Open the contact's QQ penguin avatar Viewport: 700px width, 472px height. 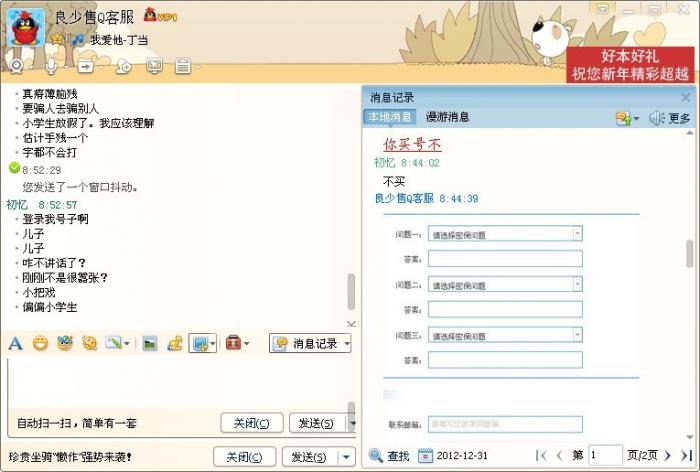(25, 28)
